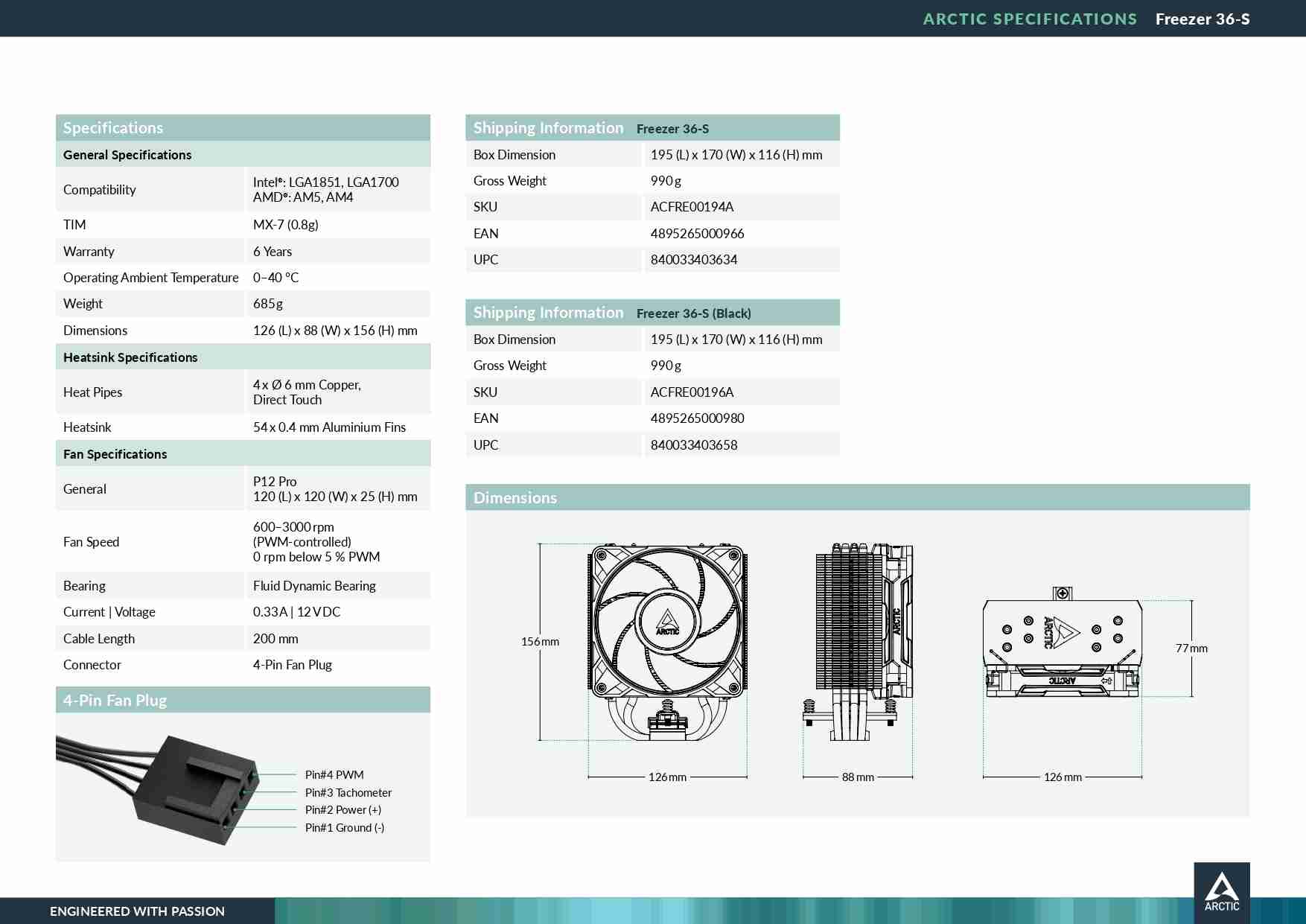Select the '0.33A | 12VDC' value
Viewport: 1306px width, 924px height.
point(296,612)
